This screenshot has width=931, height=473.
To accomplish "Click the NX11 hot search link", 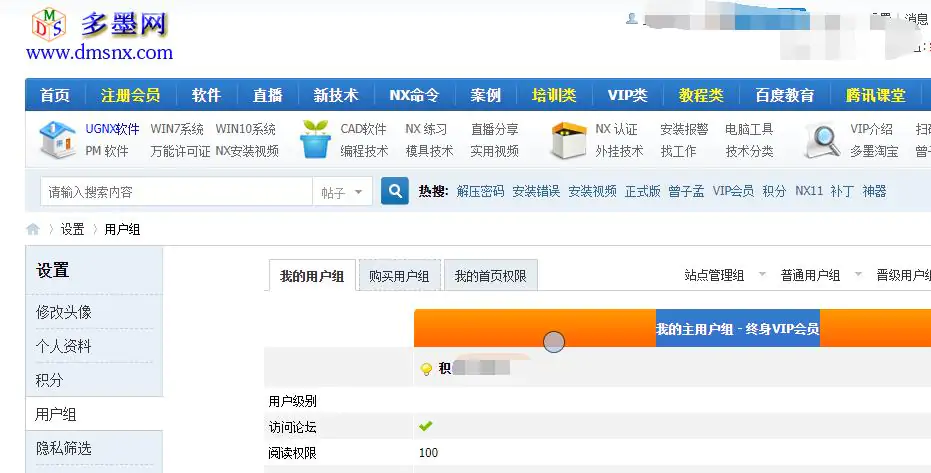I will 809,191.
